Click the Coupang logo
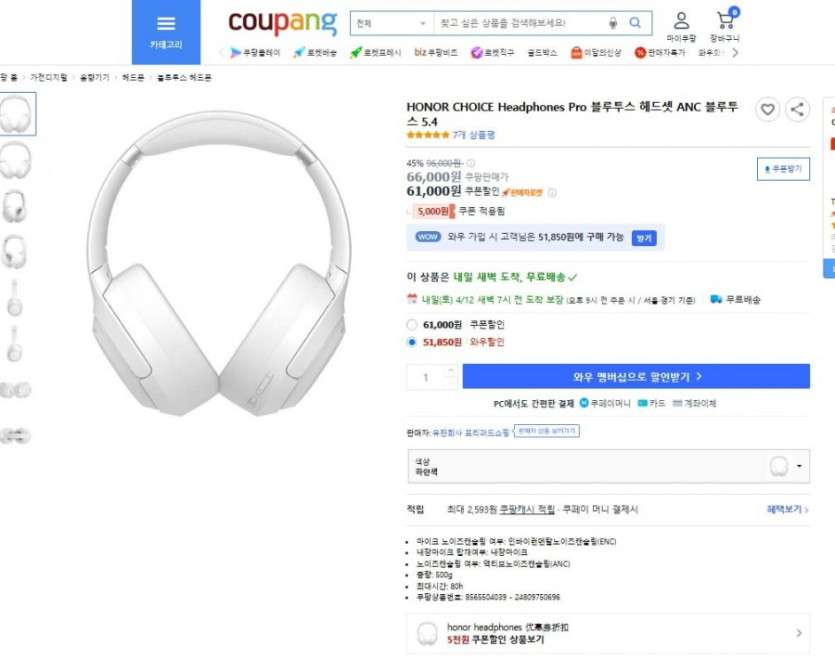Image resolution: width=835 pixels, height=672 pixels. coord(283,23)
